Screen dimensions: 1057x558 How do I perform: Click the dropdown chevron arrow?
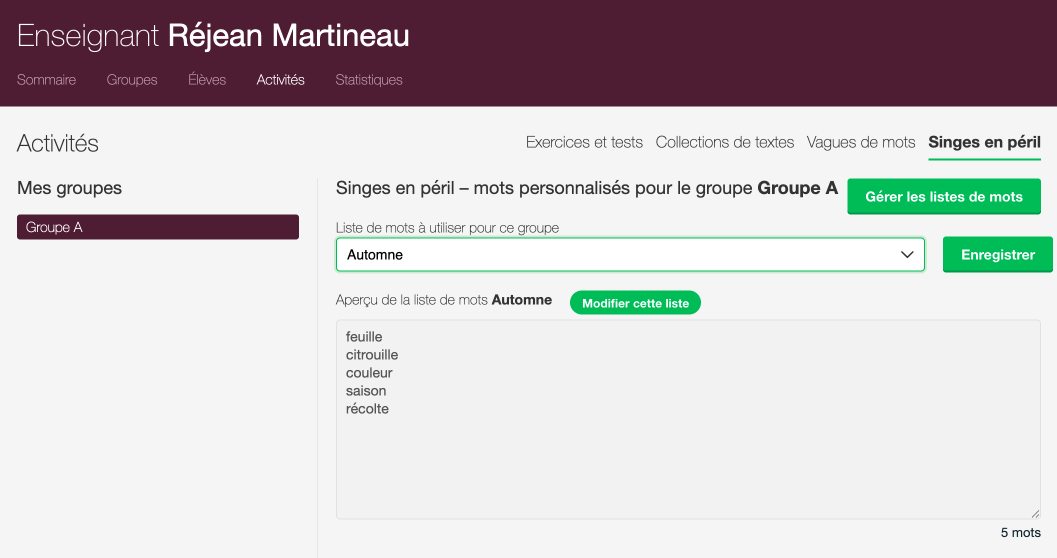point(908,255)
